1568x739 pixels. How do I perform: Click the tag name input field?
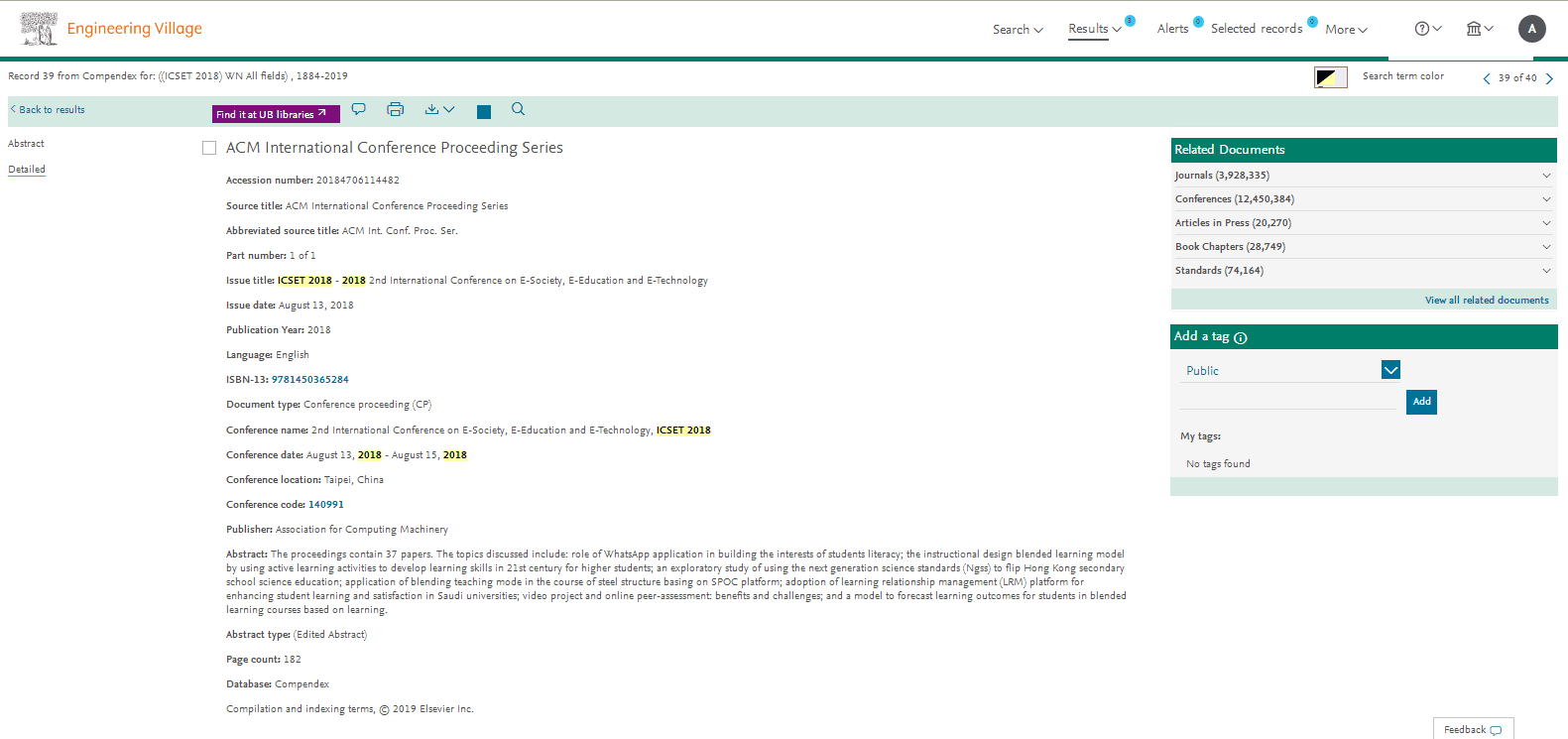coord(1288,400)
